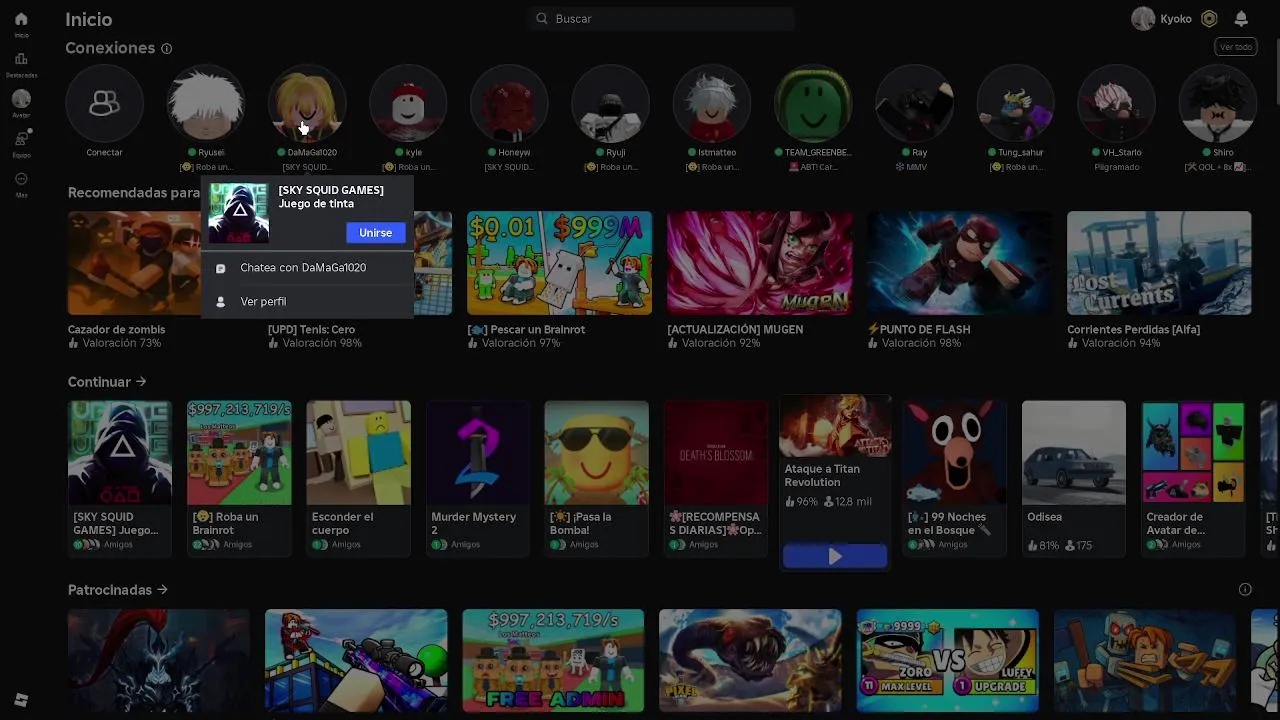Open 99 Noches en el Bosque game
Image resolution: width=1280 pixels, height=720 pixels.
pos(954,477)
